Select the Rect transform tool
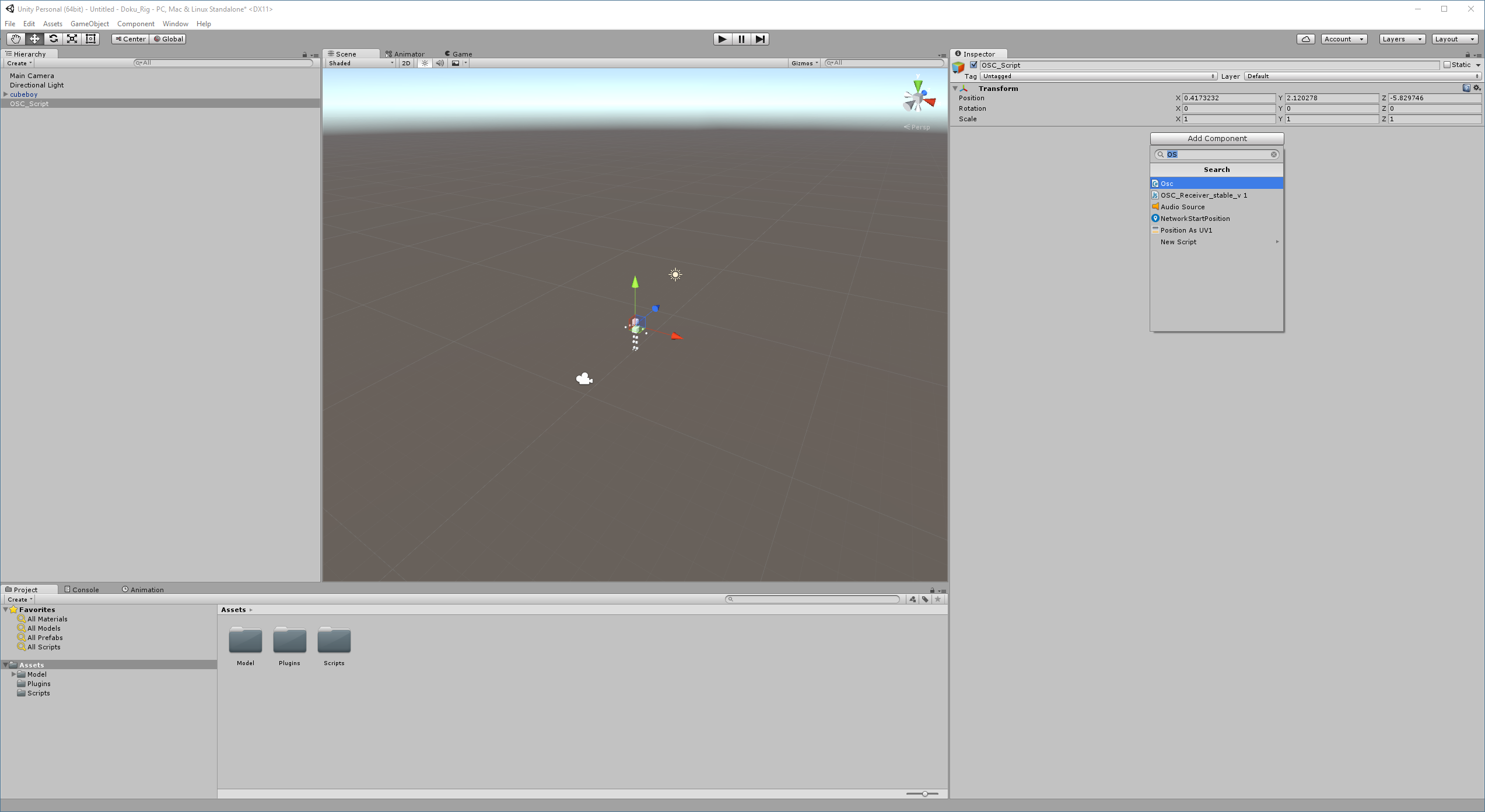The width and height of the screenshot is (1485, 812). (91, 39)
